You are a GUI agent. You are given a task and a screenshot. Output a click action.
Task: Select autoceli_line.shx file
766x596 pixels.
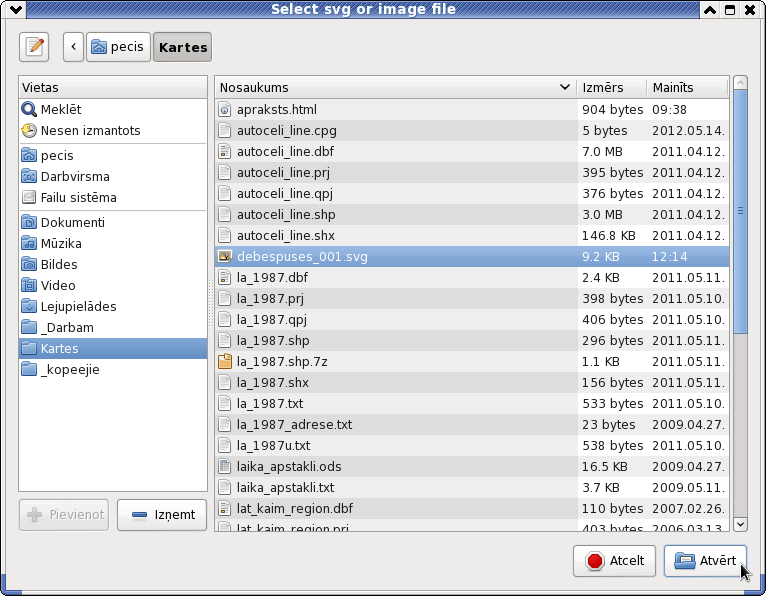pos(472,235)
